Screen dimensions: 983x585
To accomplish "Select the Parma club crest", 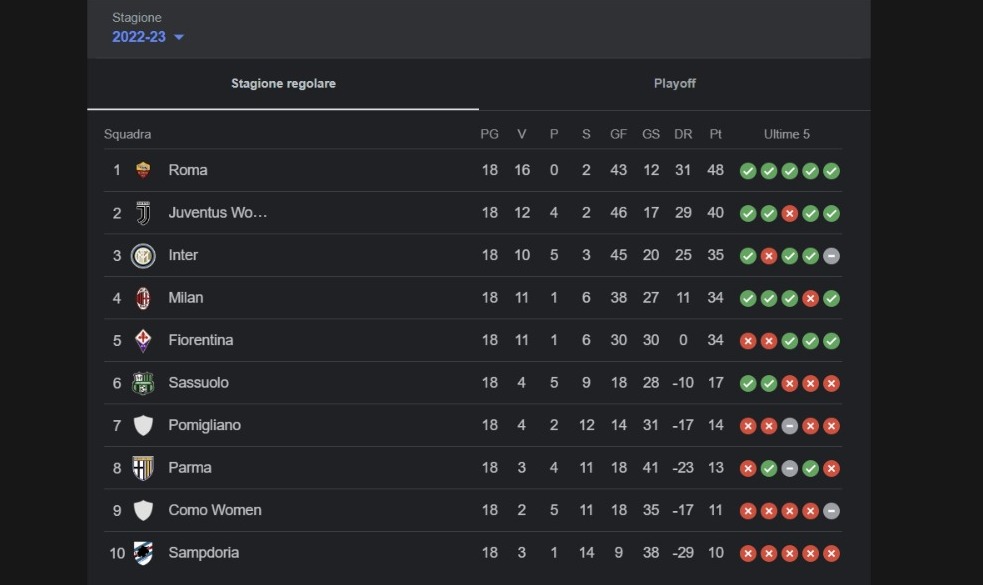I will coord(143,467).
